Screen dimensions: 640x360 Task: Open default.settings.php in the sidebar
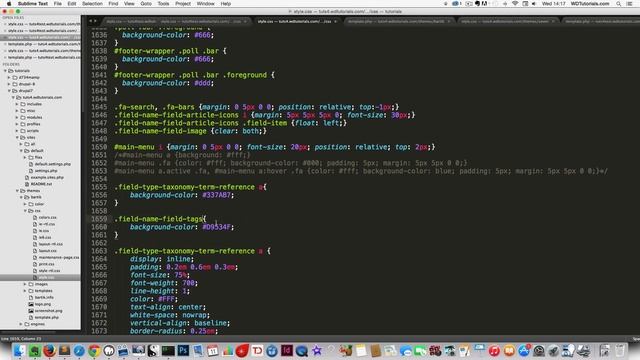[52, 164]
